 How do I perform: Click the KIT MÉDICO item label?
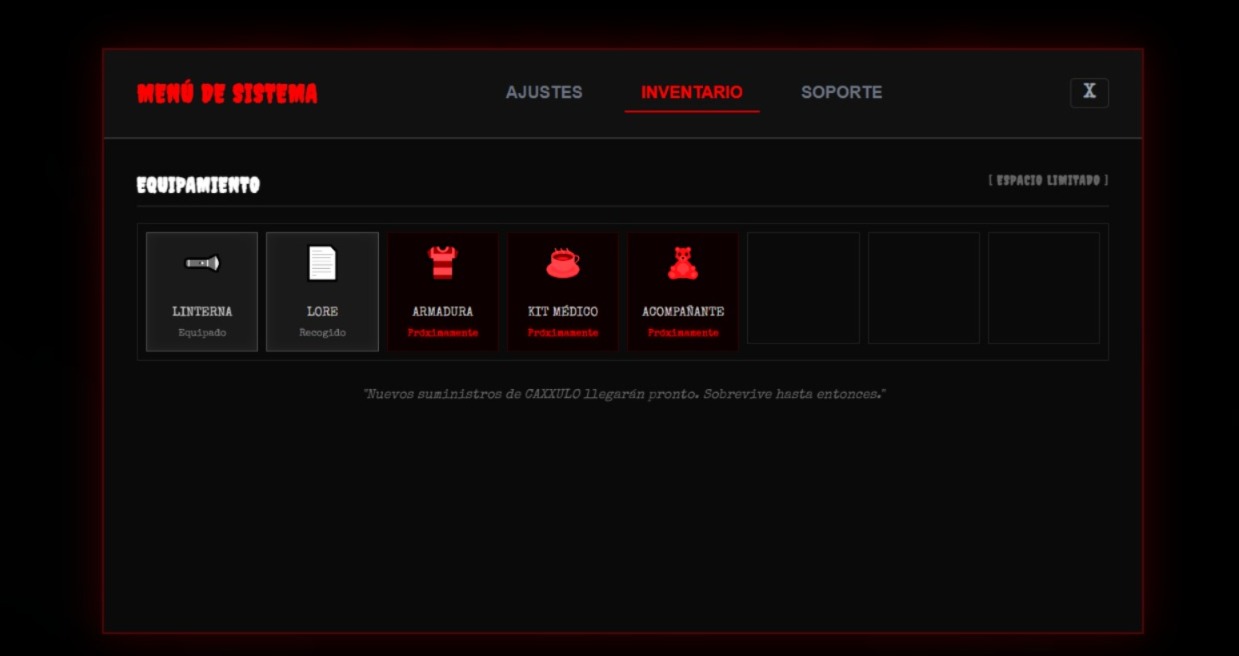point(563,312)
